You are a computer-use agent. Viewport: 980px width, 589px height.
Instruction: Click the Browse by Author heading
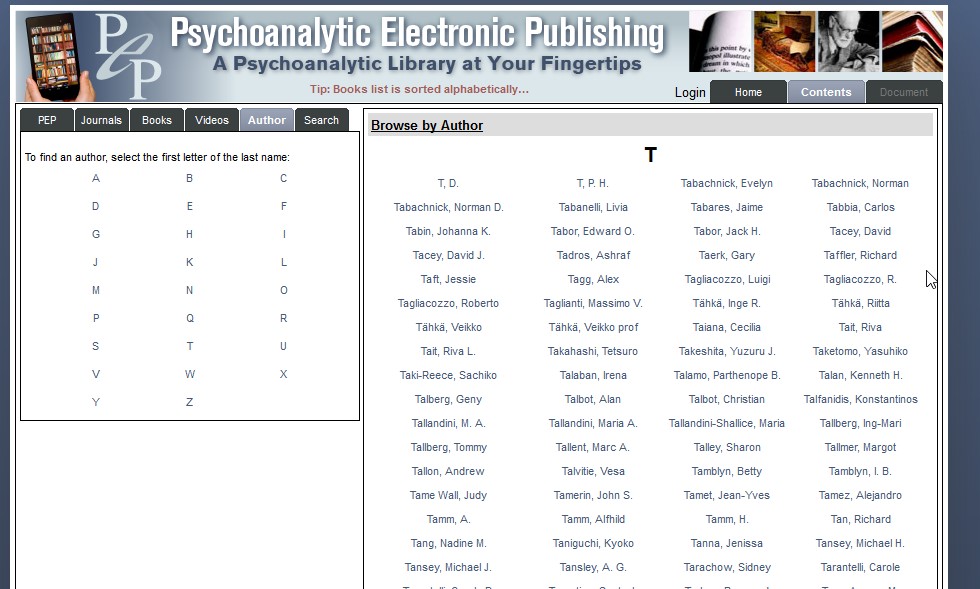pyautogui.click(x=427, y=125)
